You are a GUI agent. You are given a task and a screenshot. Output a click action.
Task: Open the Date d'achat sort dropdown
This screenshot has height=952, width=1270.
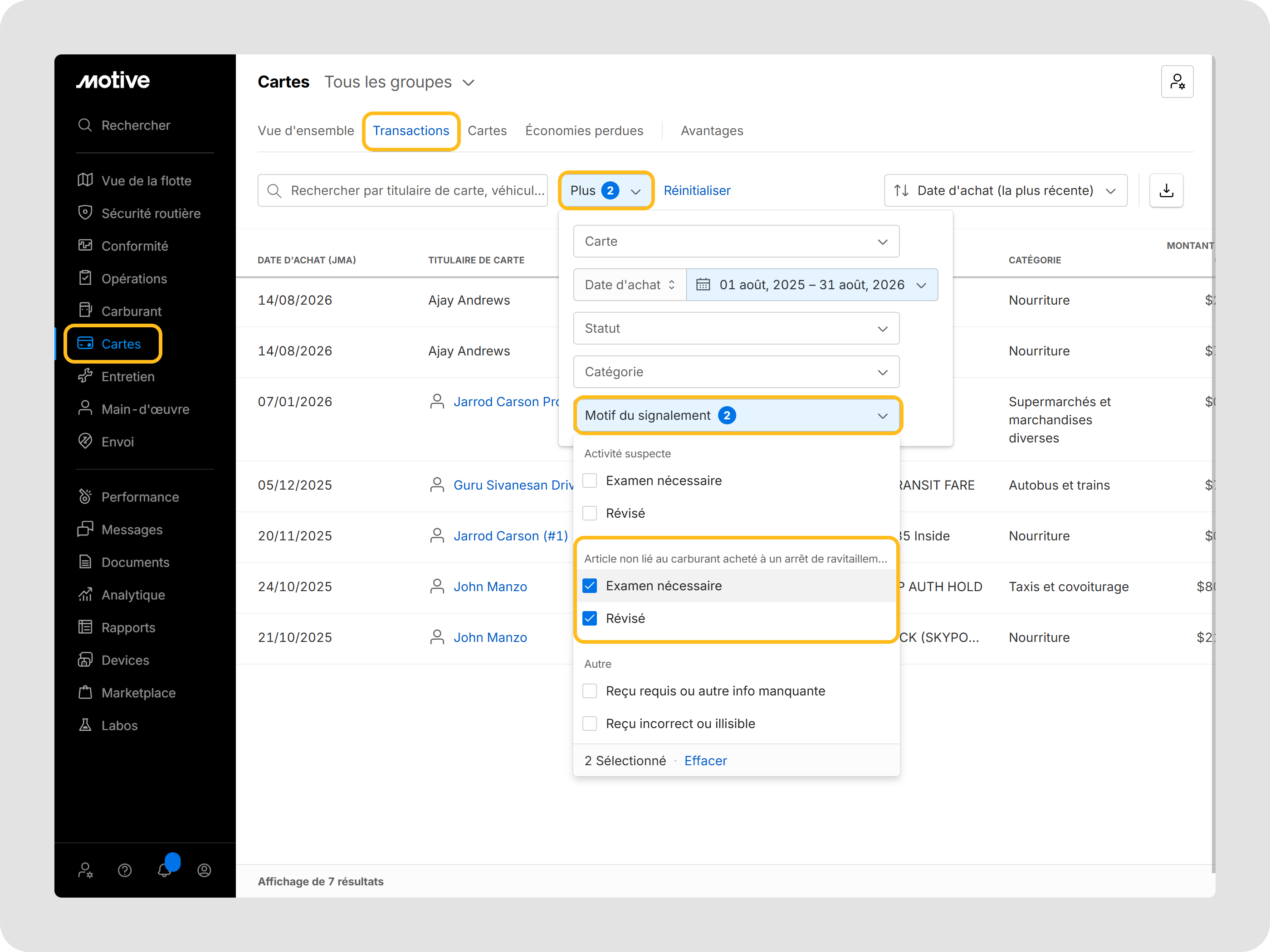1005,190
